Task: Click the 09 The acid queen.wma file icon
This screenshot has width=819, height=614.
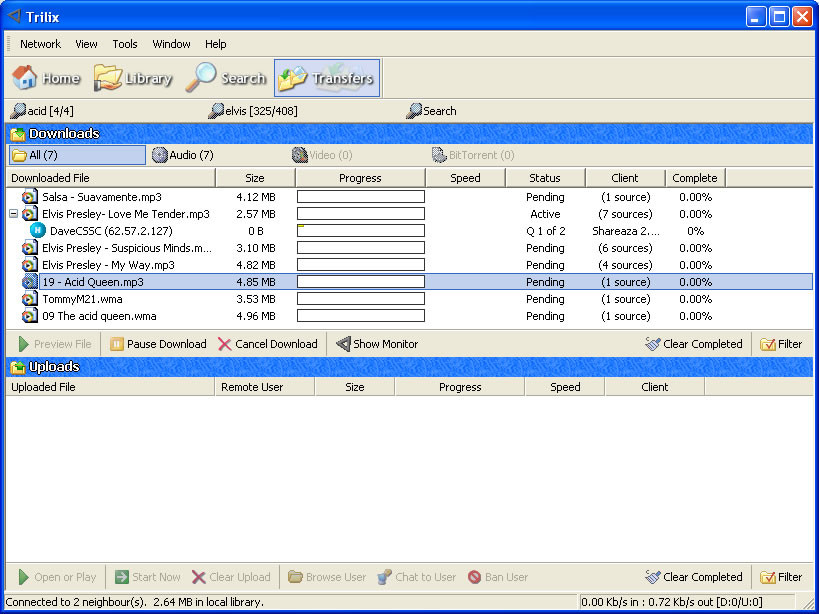Action: [x=30, y=315]
